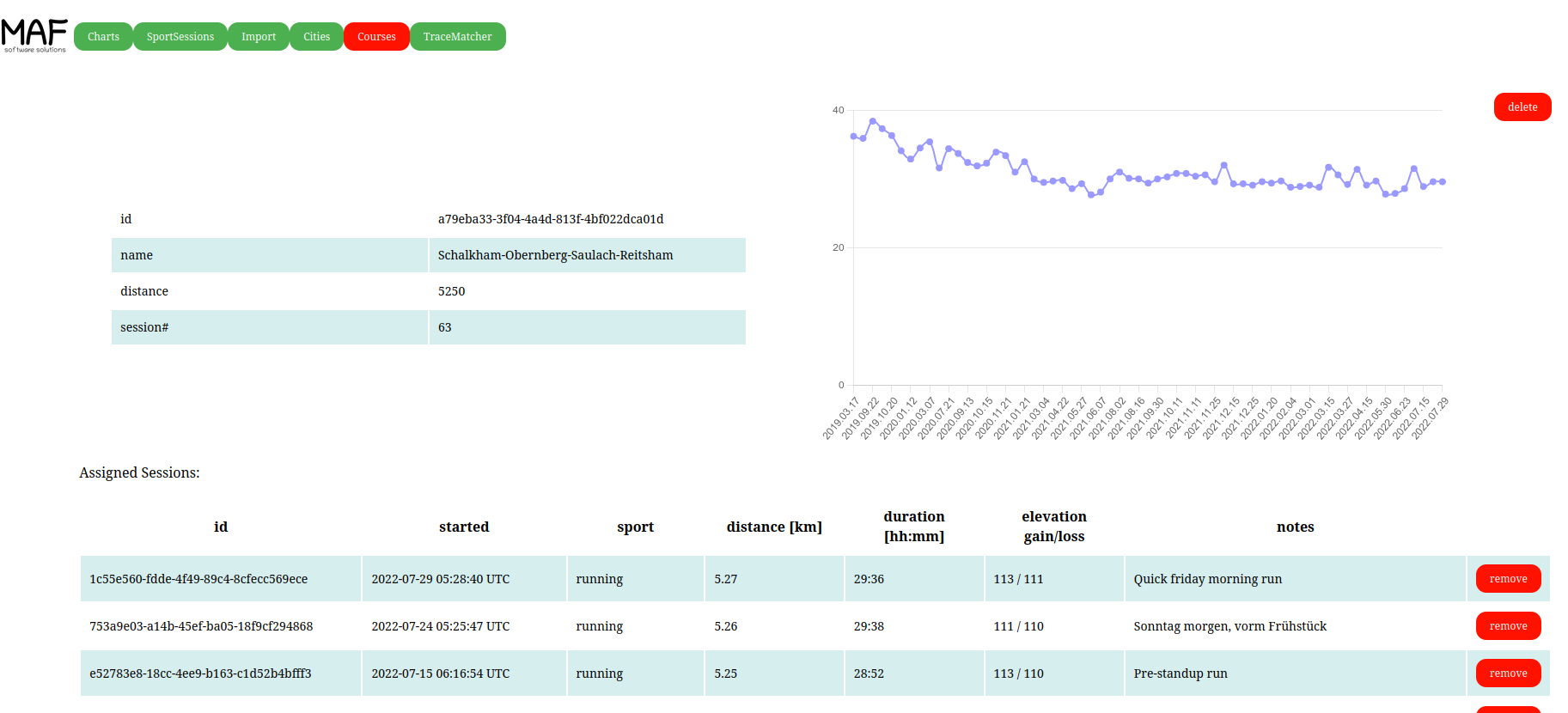Click the 'Quick friday morning run' note
This screenshot has height=713, width=1568.
pyautogui.click(x=1208, y=579)
